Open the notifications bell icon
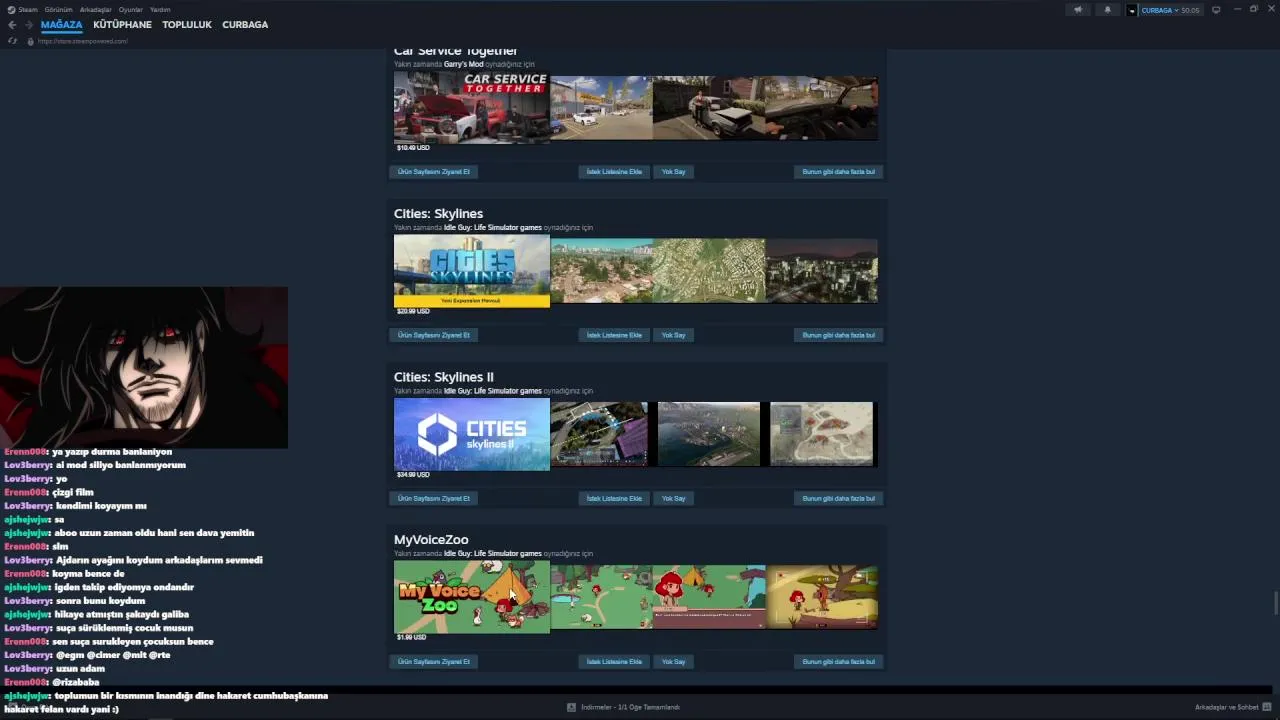 click(x=1107, y=10)
